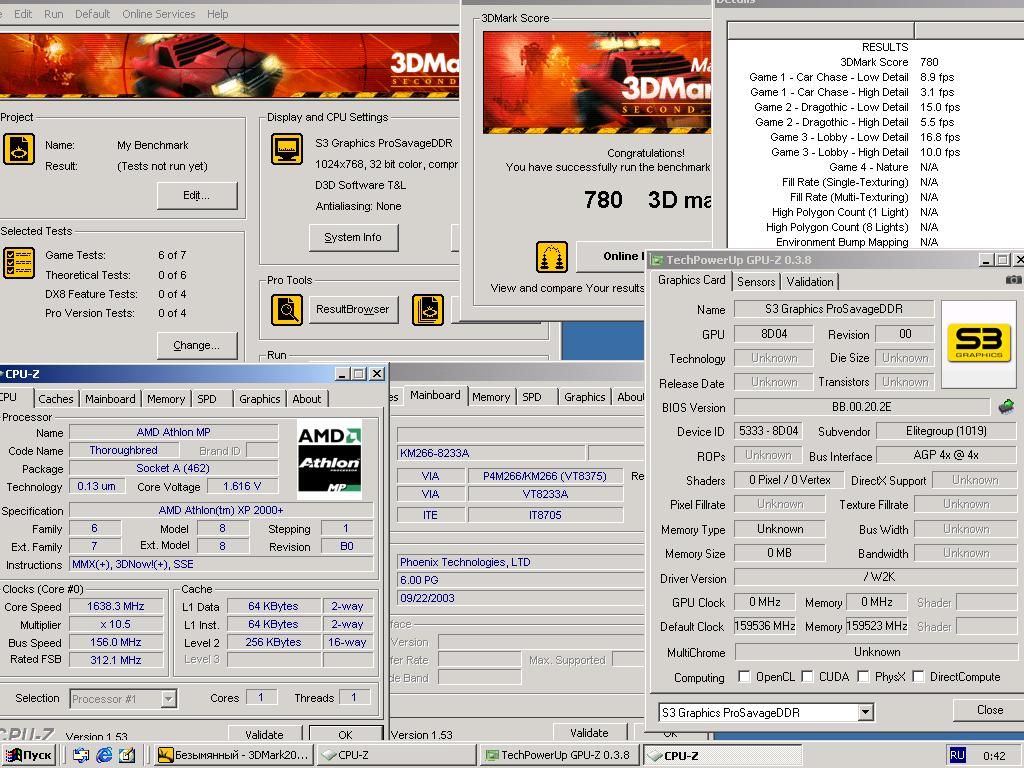Click the RU language indicator in tray
The width and height of the screenshot is (1024, 768).
coord(957,755)
